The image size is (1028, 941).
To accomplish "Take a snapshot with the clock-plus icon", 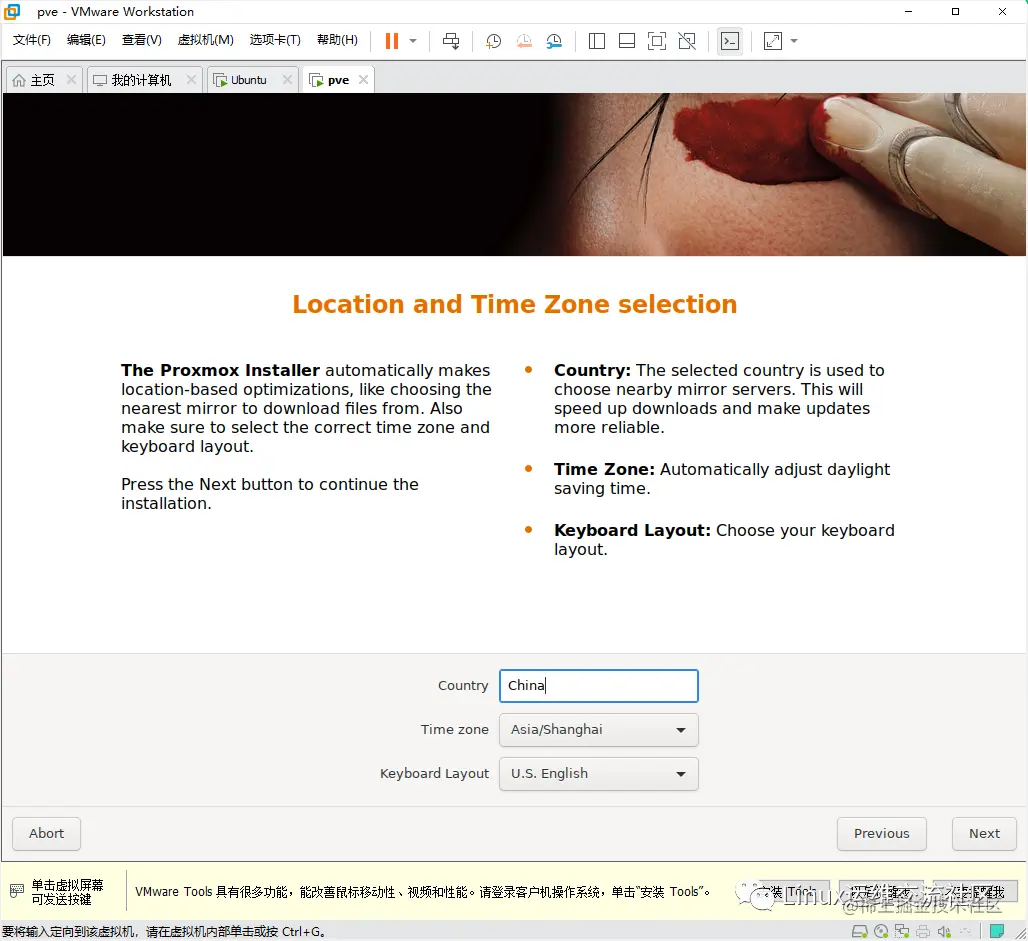I will pyautogui.click(x=493, y=41).
